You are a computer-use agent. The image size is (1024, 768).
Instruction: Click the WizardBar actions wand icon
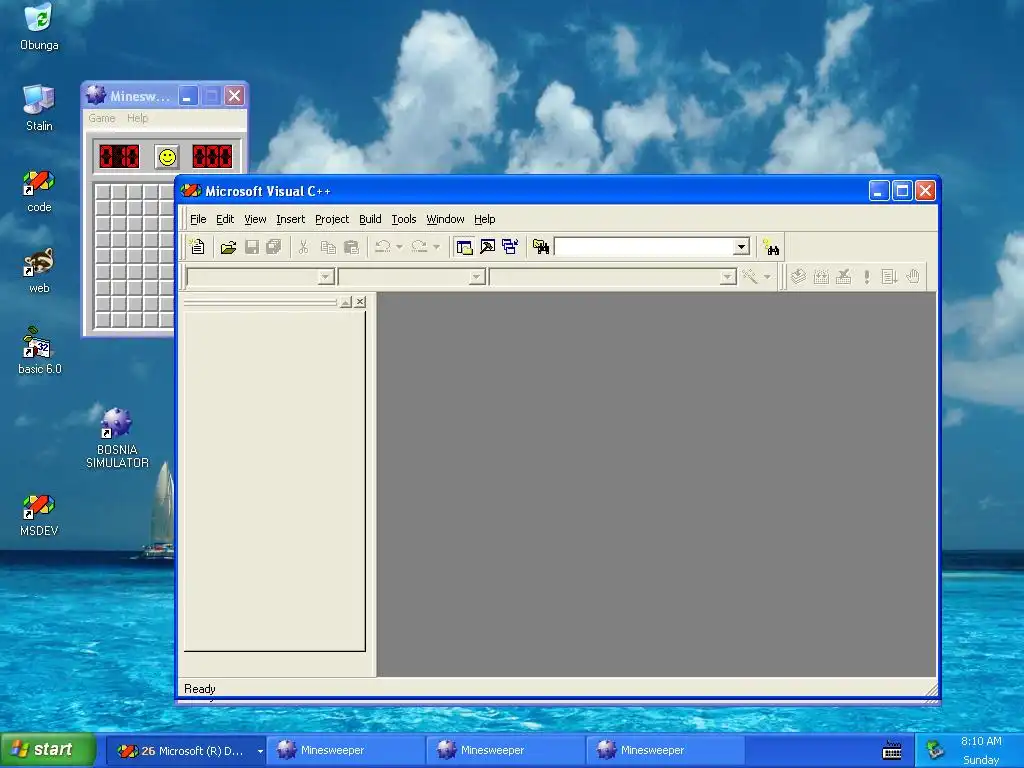point(750,277)
